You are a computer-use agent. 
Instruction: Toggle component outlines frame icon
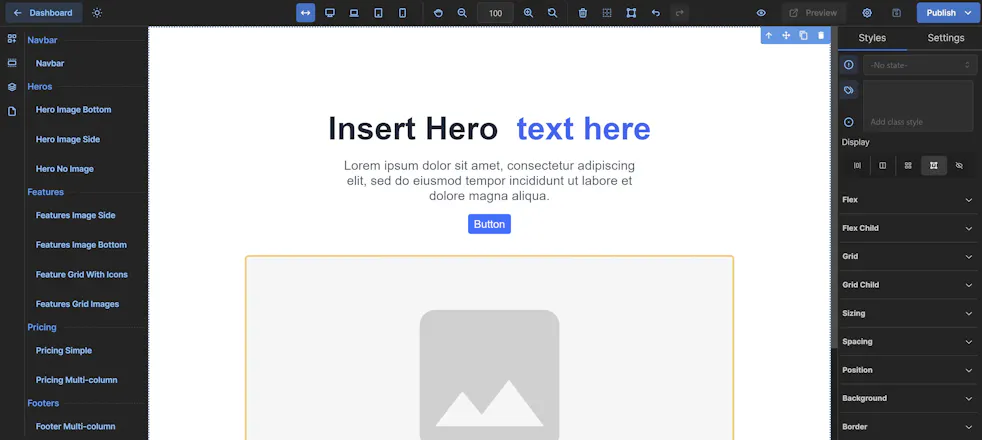click(631, 13)
